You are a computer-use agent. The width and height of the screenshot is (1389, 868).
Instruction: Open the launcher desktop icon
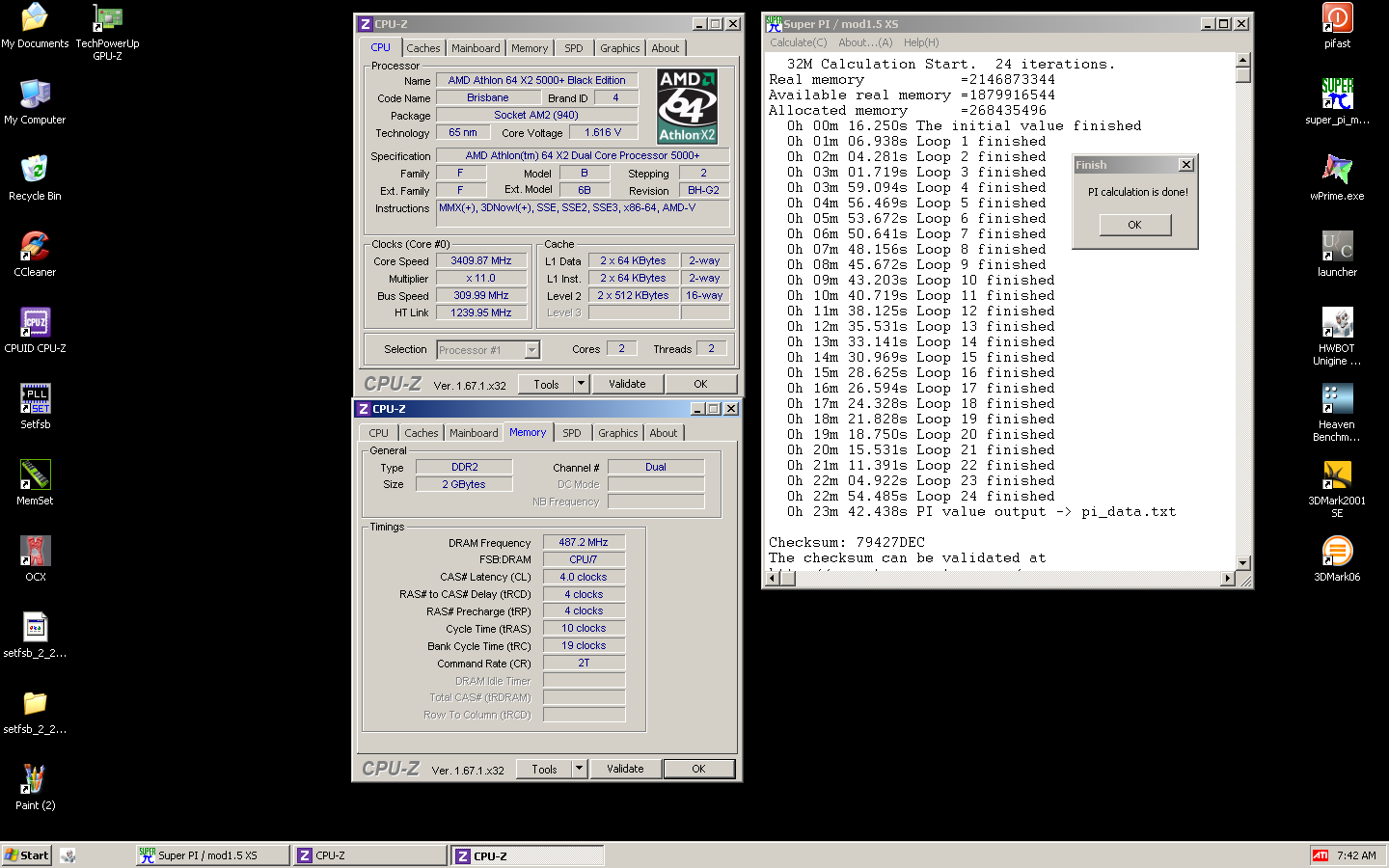pyautogui.click(x=1337, y=255)
